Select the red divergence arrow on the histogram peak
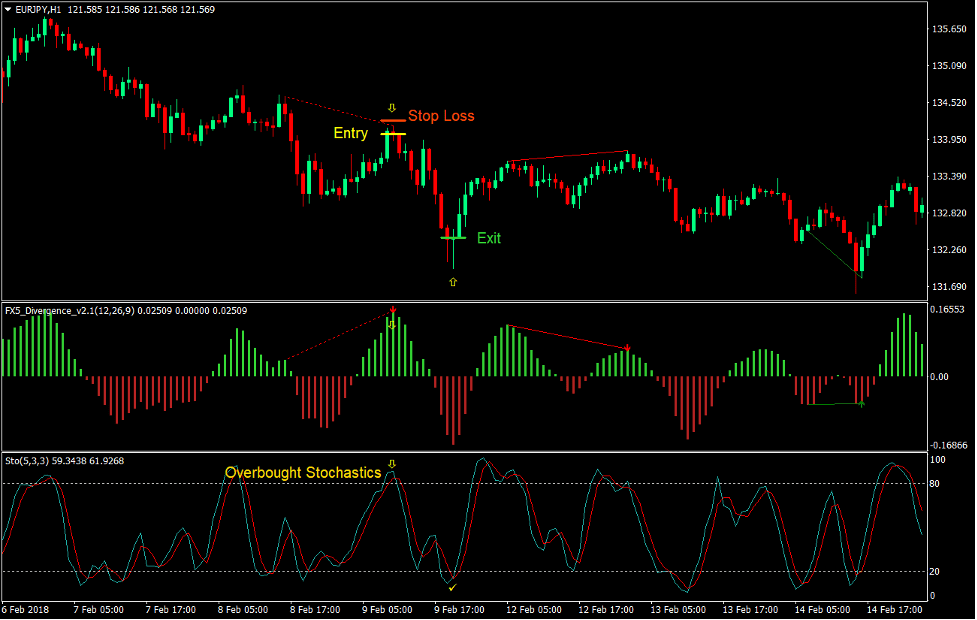This screenshot has height=620, width=977. point(393,308)
